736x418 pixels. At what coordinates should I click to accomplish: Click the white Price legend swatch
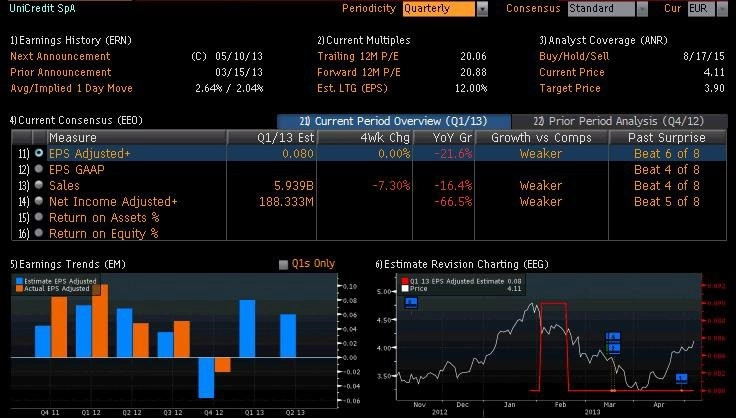(x=405, y=289)
